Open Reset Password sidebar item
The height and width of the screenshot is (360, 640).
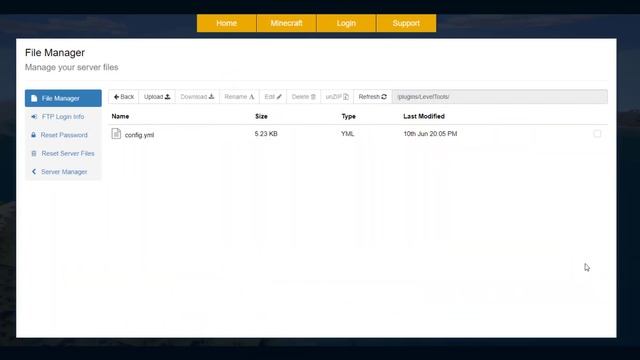point(63,135)
